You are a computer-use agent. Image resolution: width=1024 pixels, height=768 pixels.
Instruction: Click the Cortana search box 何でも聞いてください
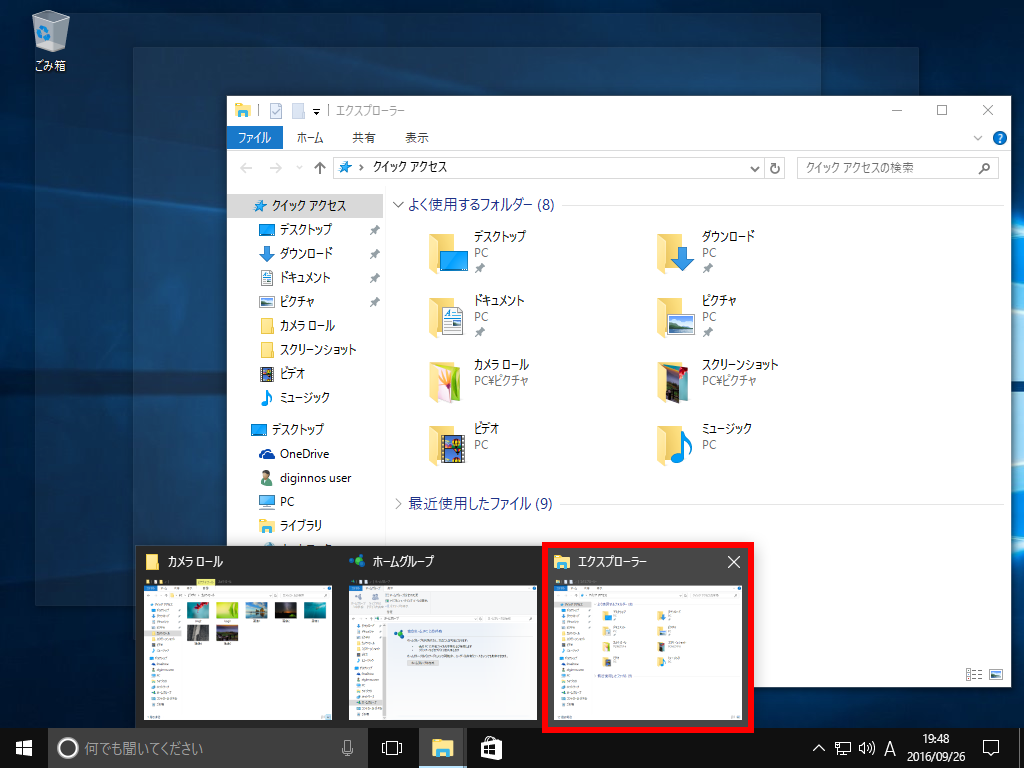[x=206, y=748]
